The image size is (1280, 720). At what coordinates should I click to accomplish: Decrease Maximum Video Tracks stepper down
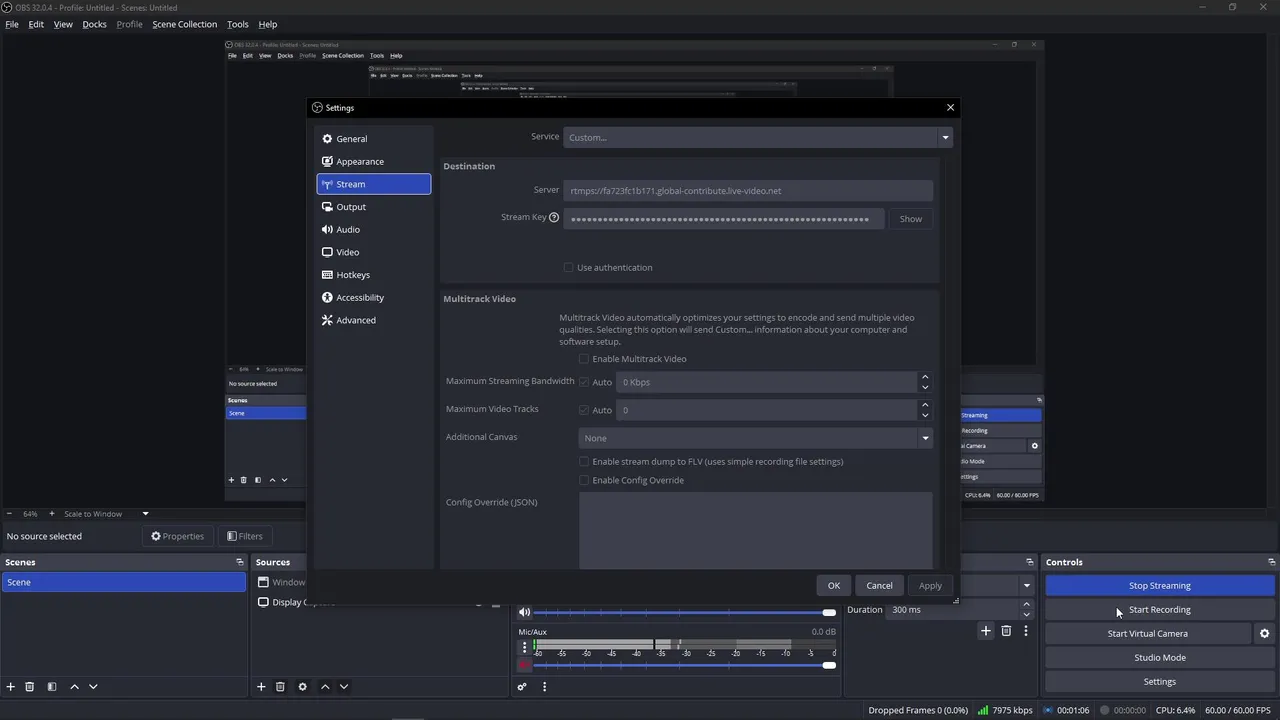point(925,415)
